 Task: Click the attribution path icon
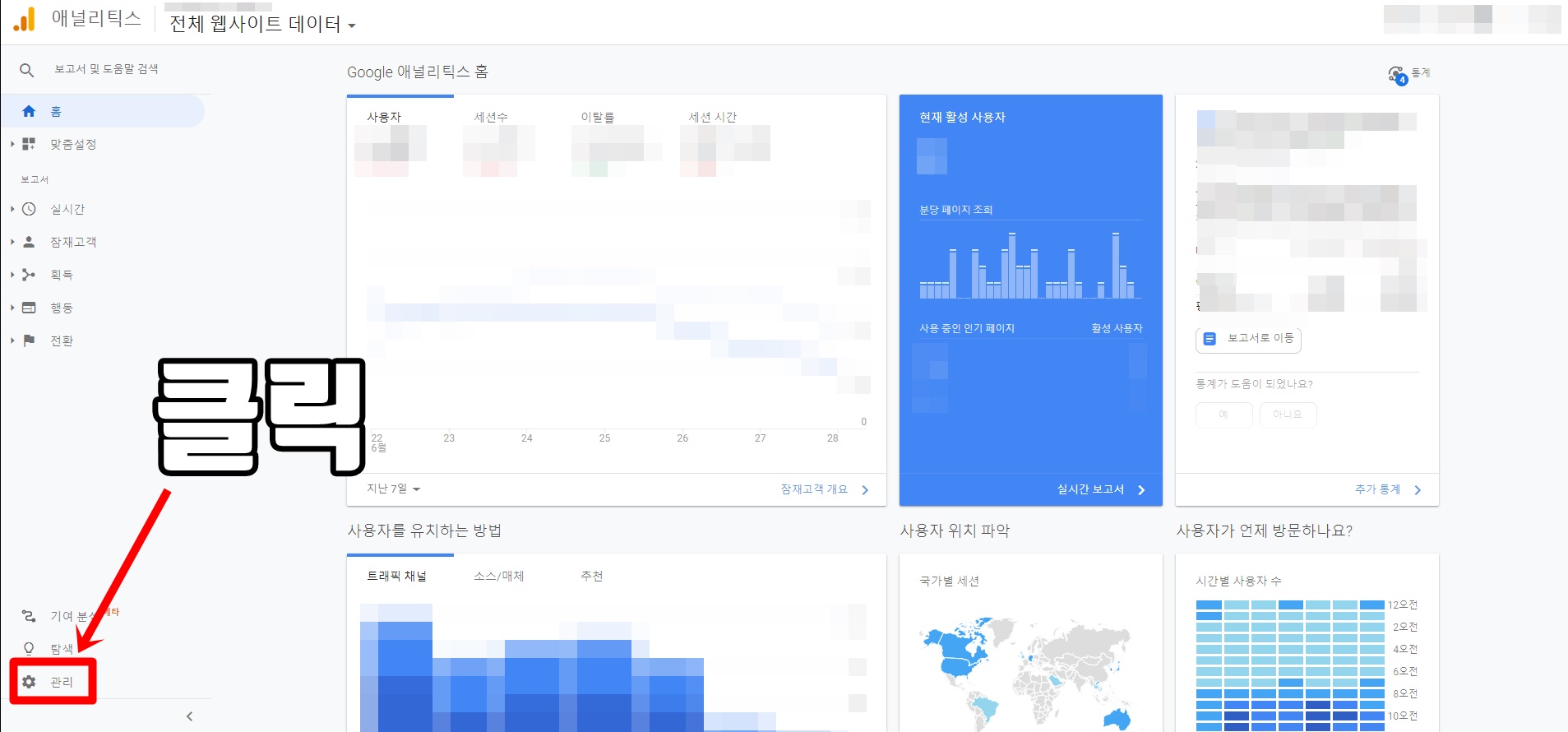click(29, 615)
